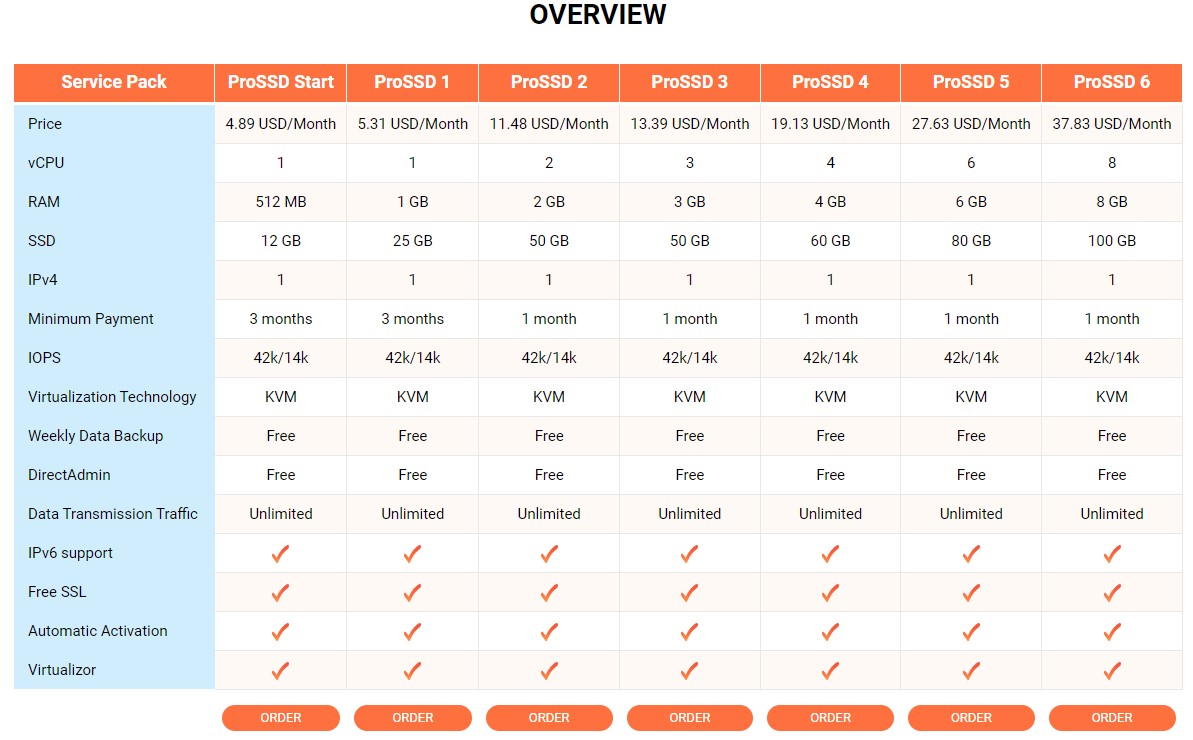Click the Service Pack header cell
The width and height of the screenshot is (1193, 740).
(x=114, y=82)
